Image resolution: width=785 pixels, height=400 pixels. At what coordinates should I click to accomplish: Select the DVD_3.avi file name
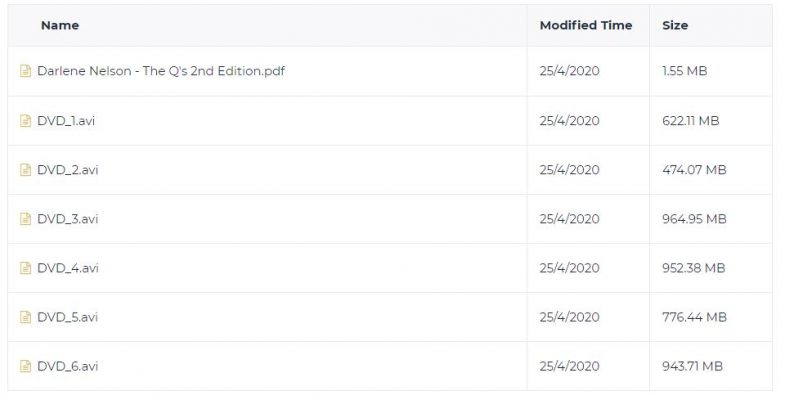(68, 219)
